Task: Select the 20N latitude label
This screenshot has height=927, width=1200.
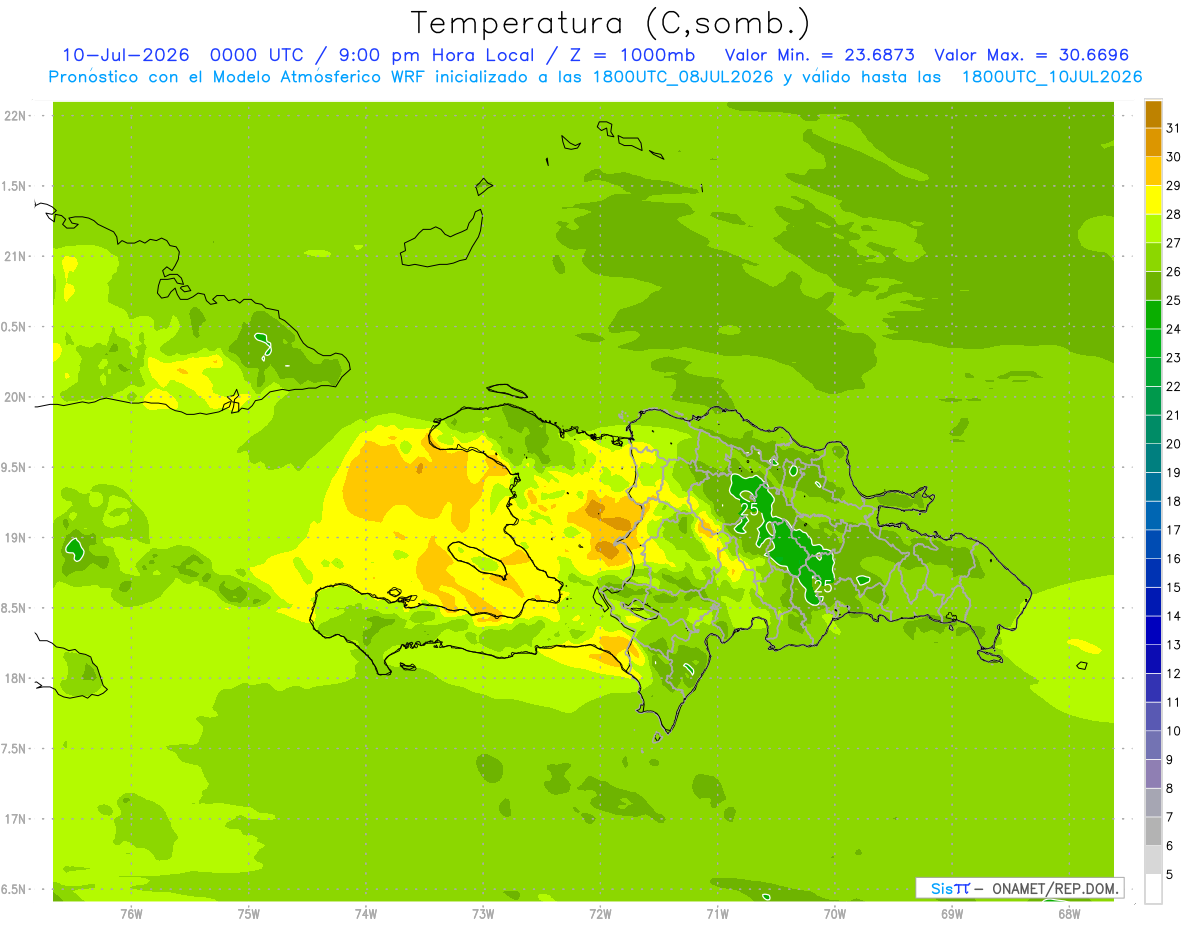Action: (15, 398)
